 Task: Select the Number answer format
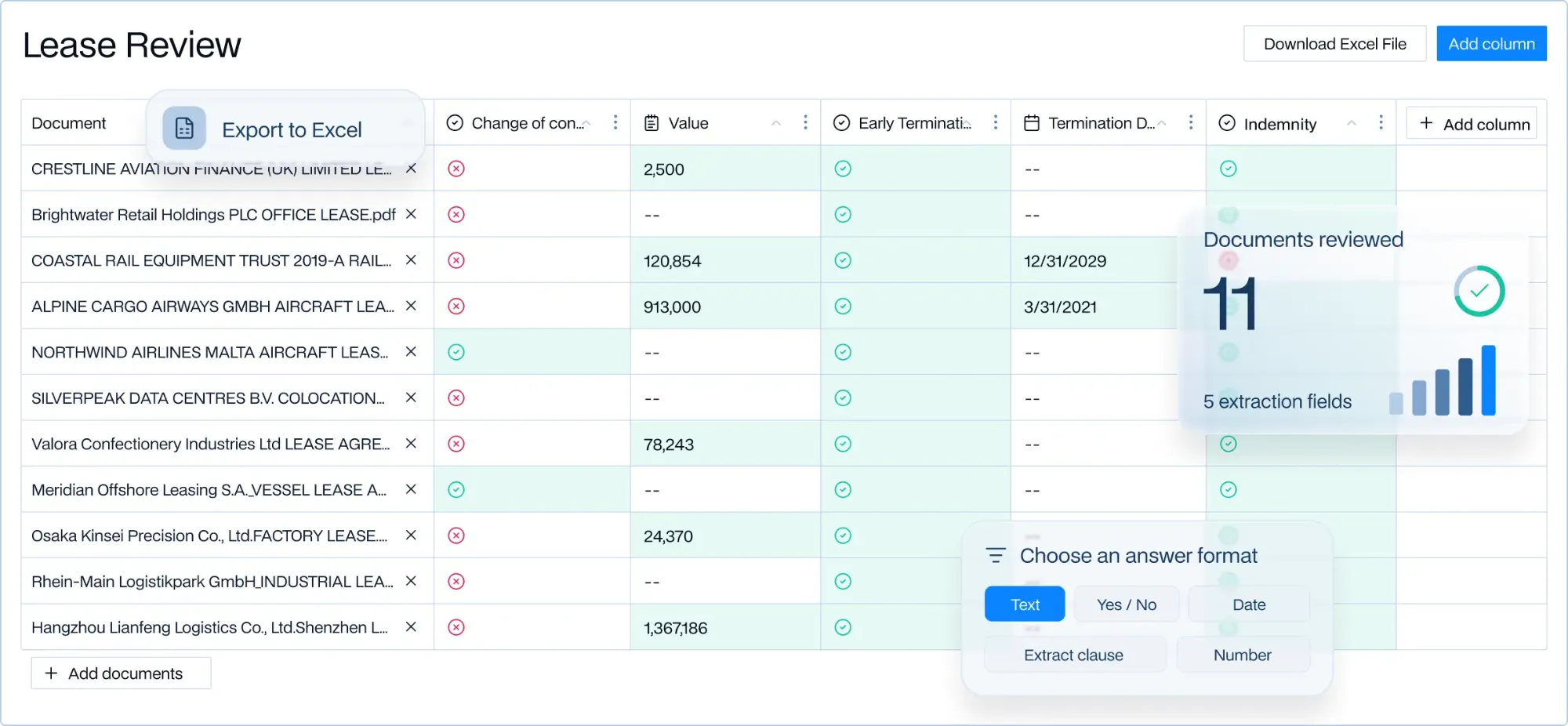click(1243, 654)
